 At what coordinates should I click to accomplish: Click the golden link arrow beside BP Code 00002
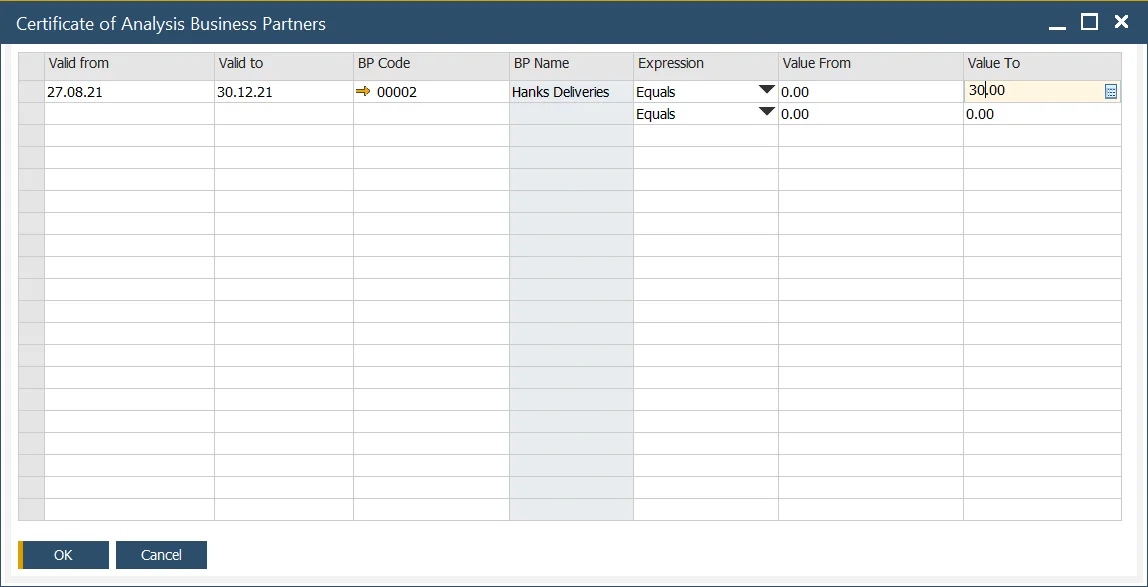click(x=363, y=92)
